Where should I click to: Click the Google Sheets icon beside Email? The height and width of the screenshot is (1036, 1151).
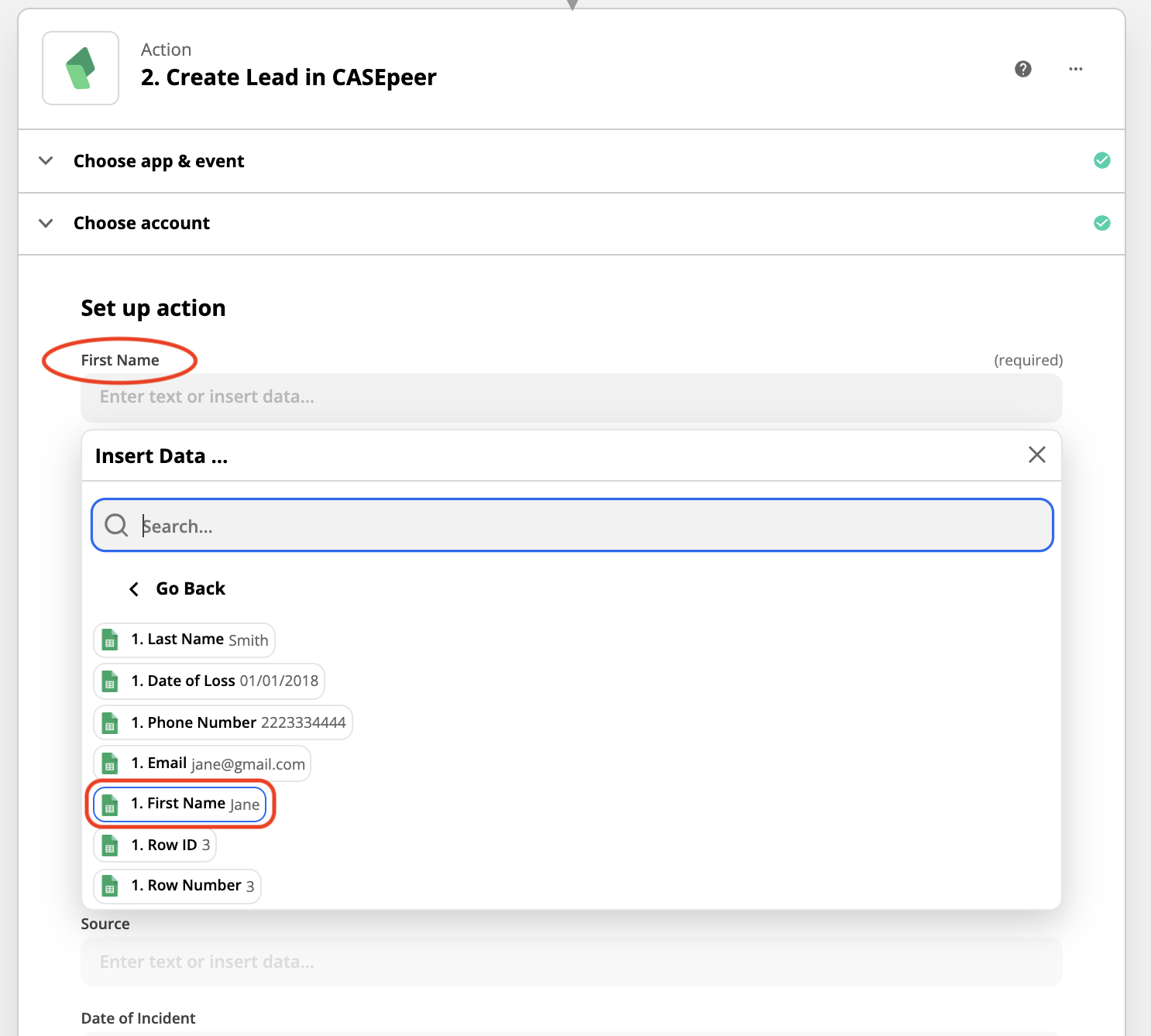click(x=110, y=764)
